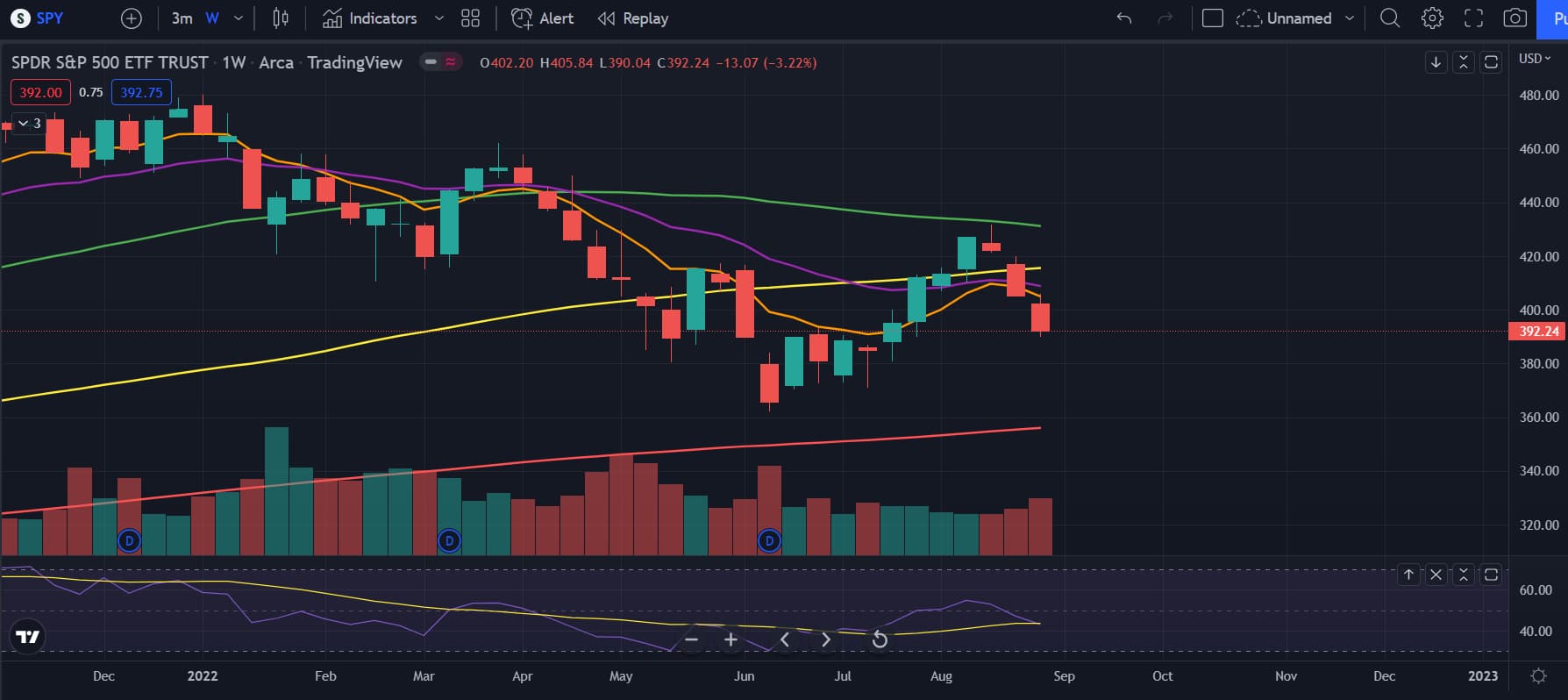Open the SPY symbol search
The height and width of the screenshot is (700, 1568).
click(37, 18)
